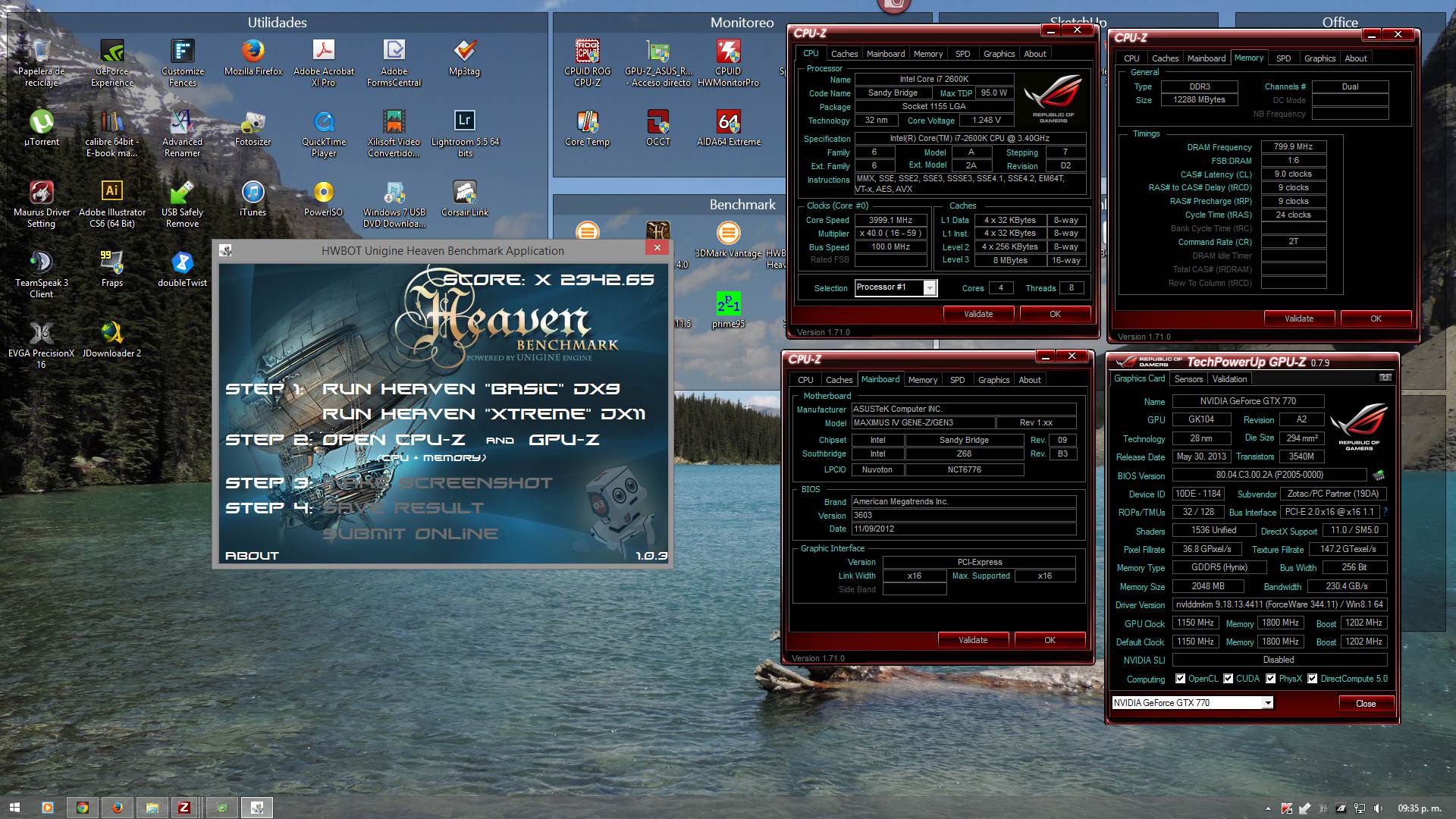Launch CPUID HWMonitorPro icon
Viewport: 1456px width, 819px height.
click(728, 62)
